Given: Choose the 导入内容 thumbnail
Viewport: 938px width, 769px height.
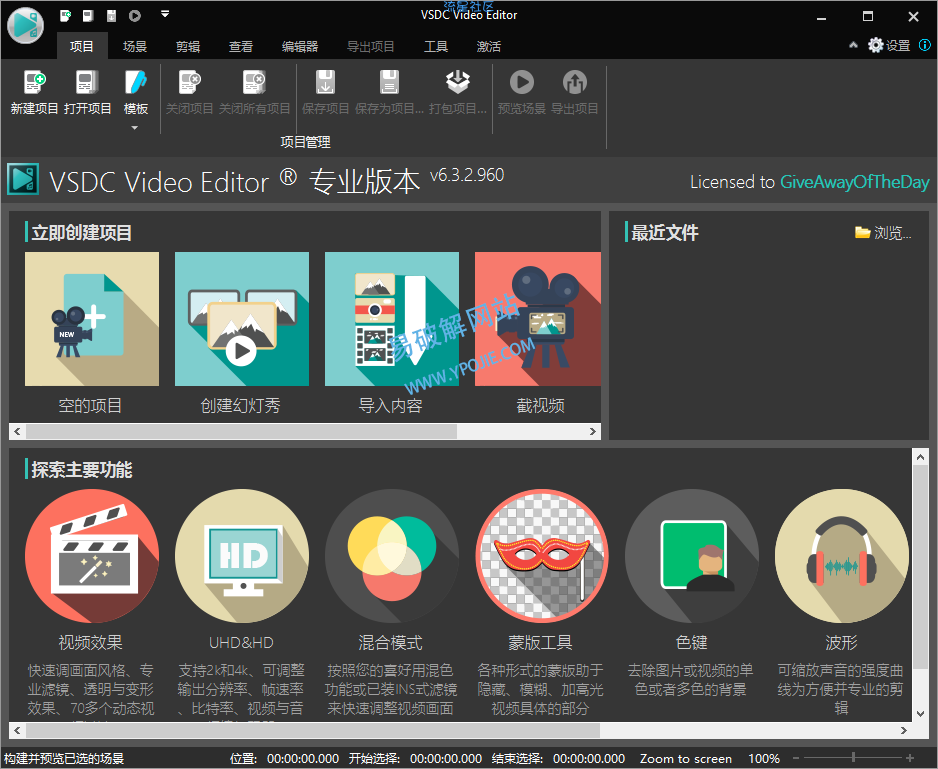Looking at the screenshot, I should tap(392, 319).
